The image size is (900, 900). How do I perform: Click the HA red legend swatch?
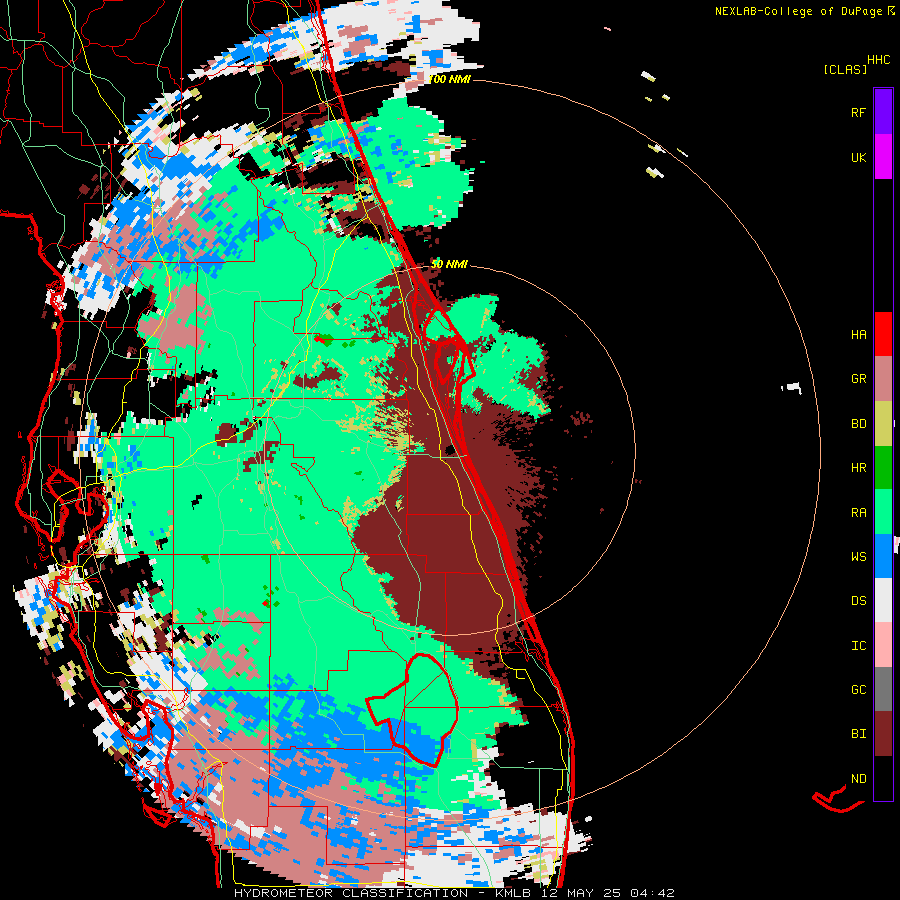(883, 334)
